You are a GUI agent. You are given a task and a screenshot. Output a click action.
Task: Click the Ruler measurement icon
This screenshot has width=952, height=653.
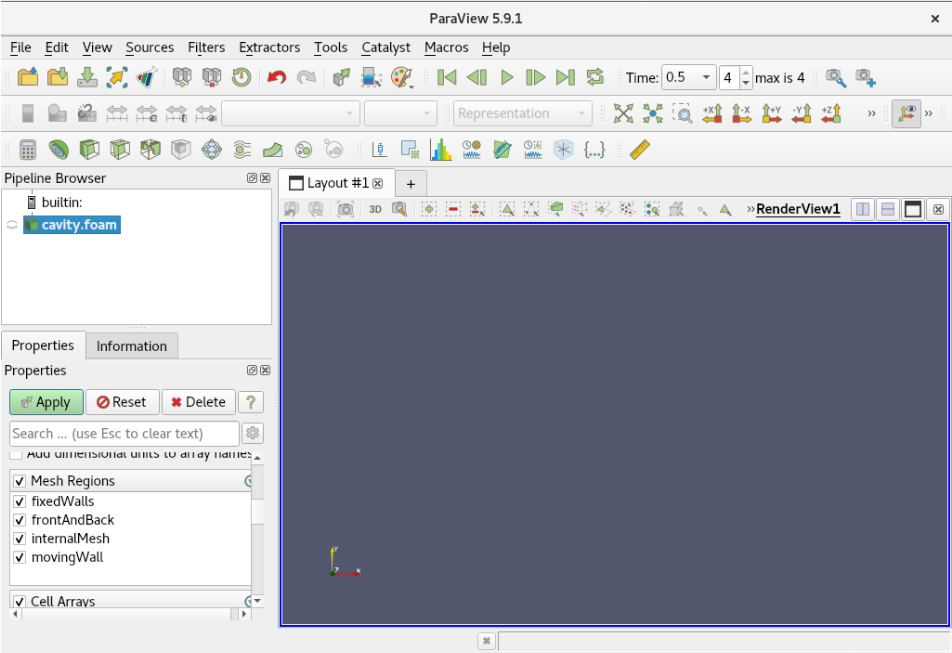coord(640,149)
